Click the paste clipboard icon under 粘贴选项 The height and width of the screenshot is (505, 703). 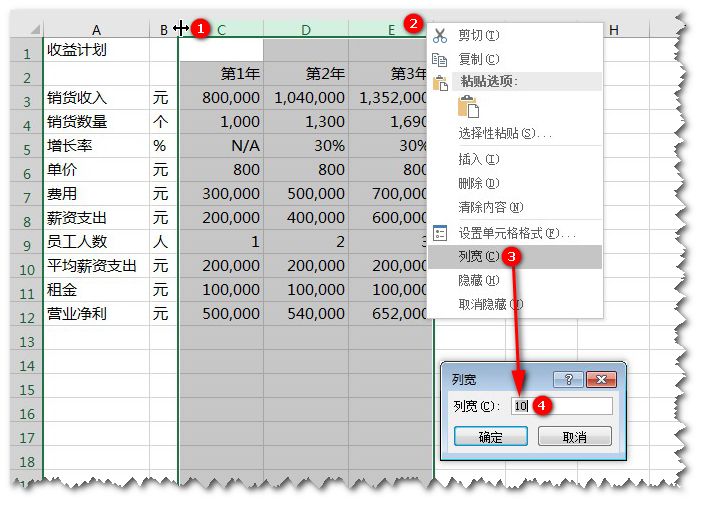(x=468, y=107)
